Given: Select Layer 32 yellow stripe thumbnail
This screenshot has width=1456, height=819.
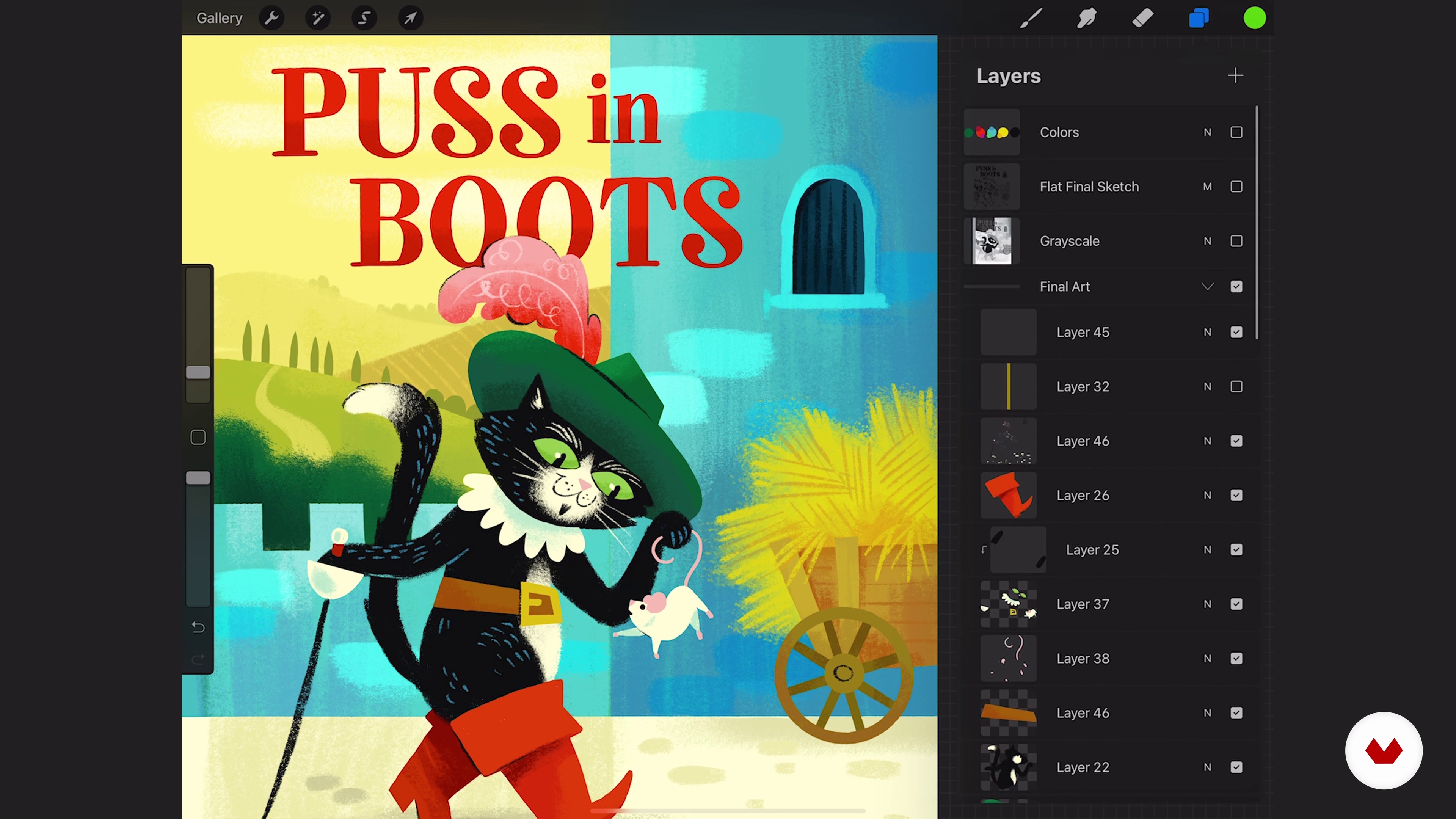Looking at the screenshot, I should tap(1008, 387).
